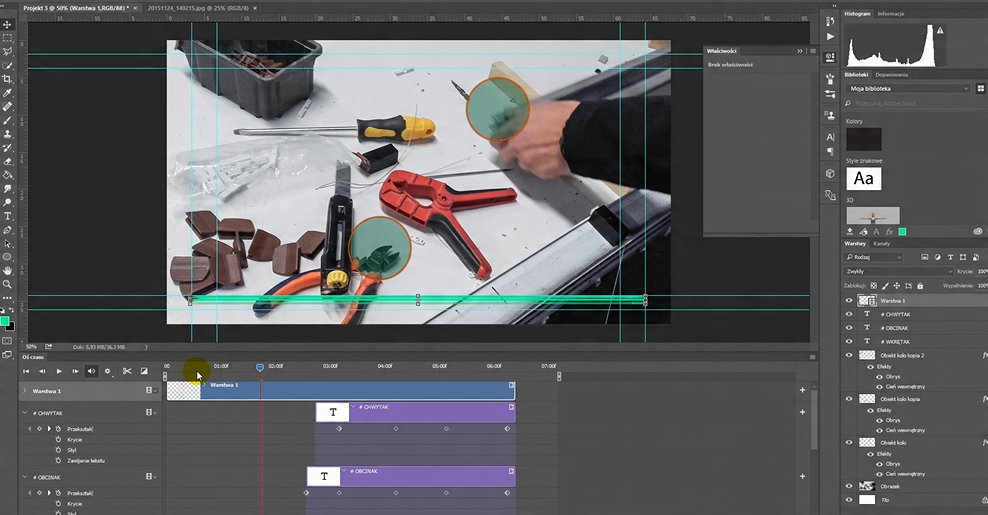Open the Actions panel play icon
The image size is (988, 515).
pyautogui.click(x=830, y=37)
